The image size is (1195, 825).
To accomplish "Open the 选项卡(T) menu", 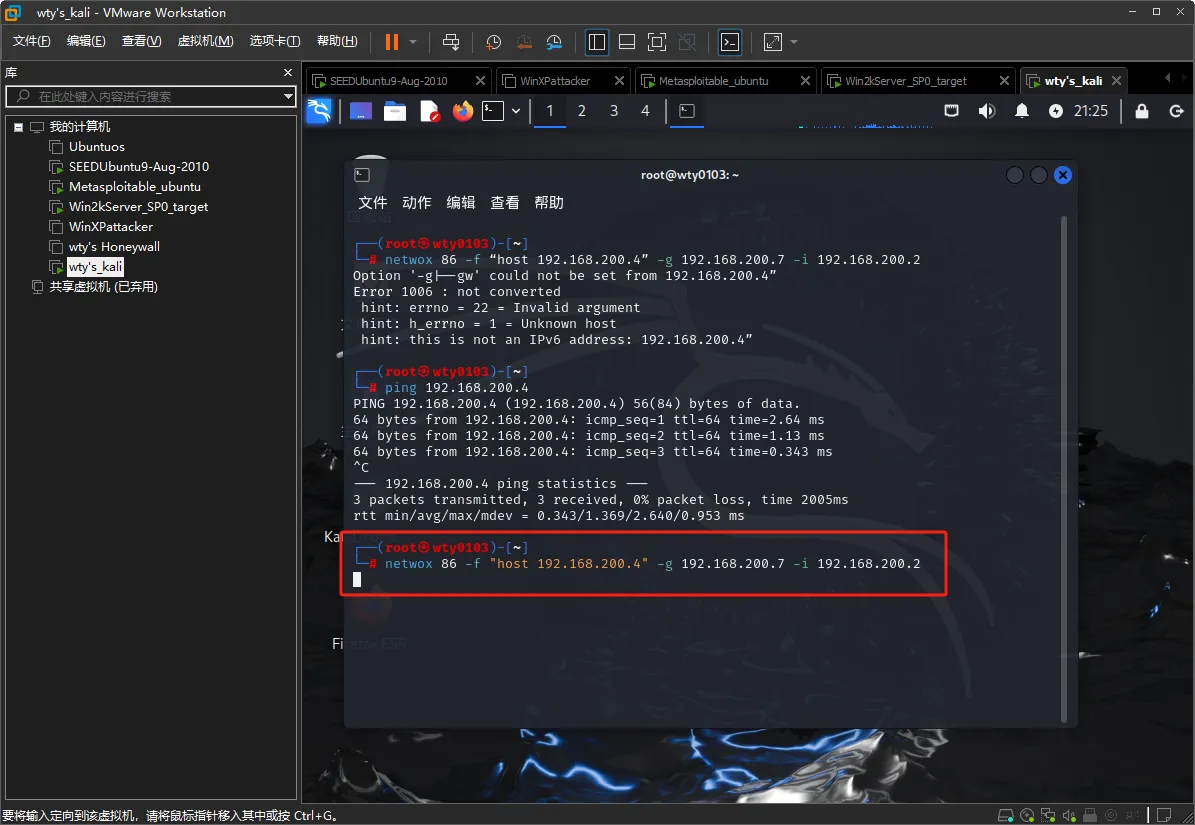I will 275,40.
